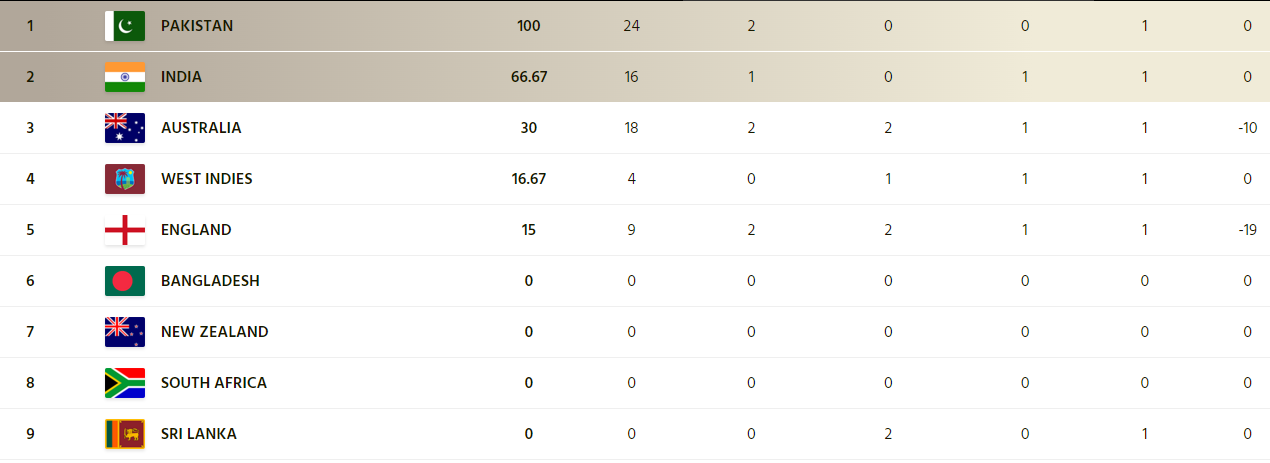Viewport: 1270px width, 463px height.
Task: Click the South Africa flag icon
Action: pyautogui.click(x=125, y=383)
